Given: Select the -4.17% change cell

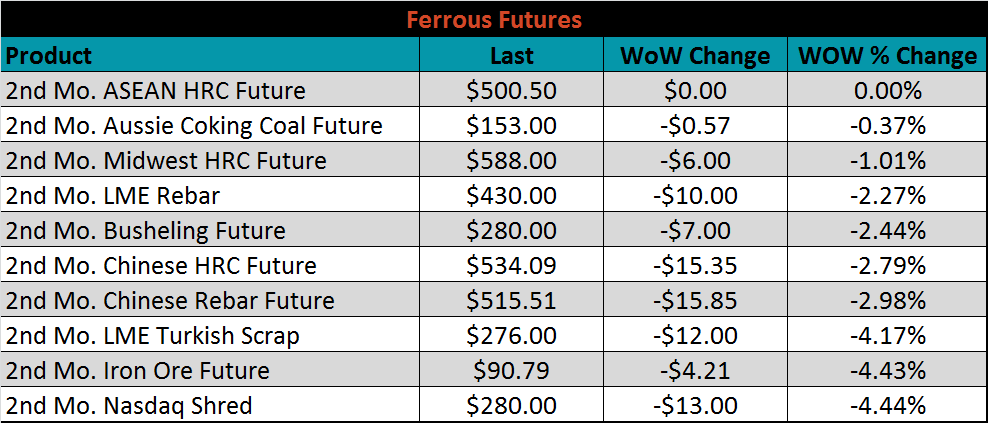Looking at the screenshot, I should (887, 335).
